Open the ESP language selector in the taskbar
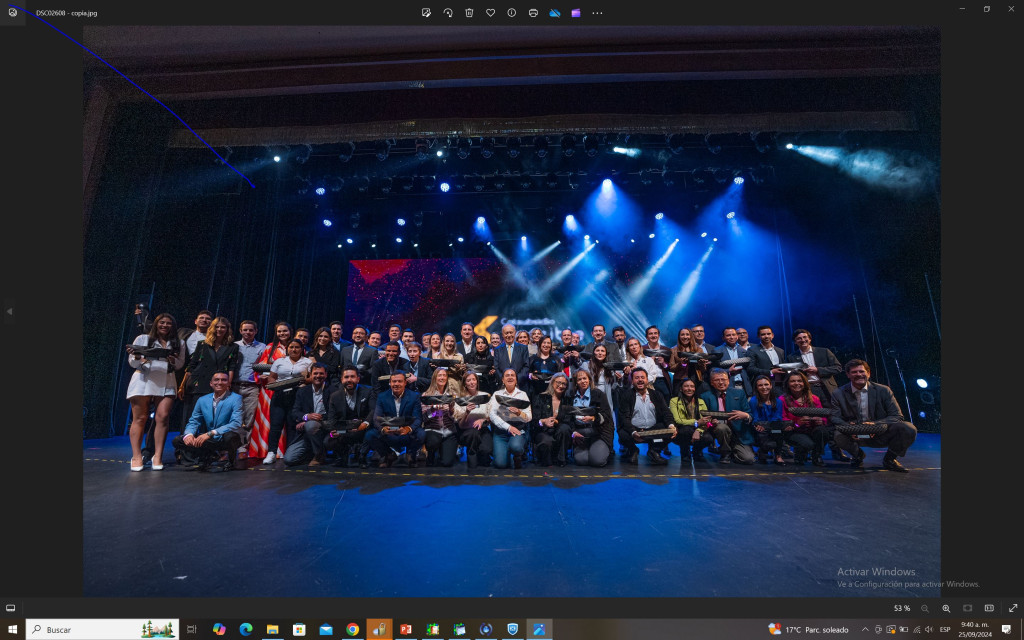The height and width of the screenshot is (640, 1024). pyautogui.click(x=945, y=629)
